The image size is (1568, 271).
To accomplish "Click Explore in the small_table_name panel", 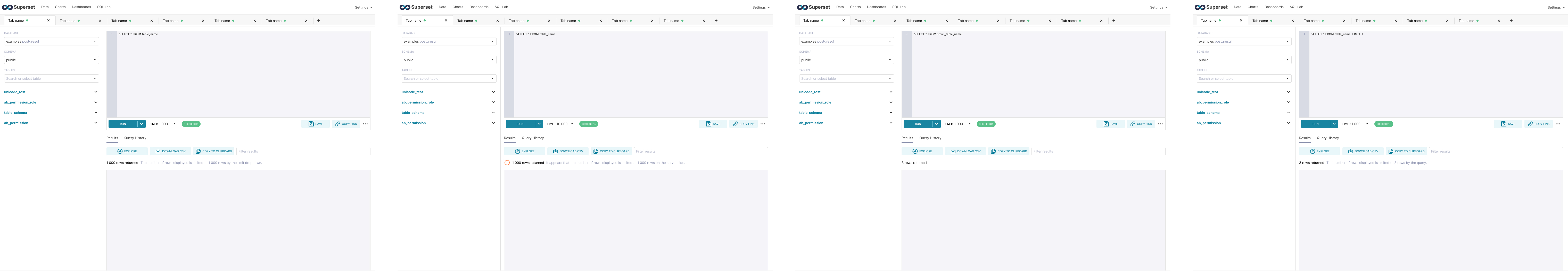I will point(922,151).
